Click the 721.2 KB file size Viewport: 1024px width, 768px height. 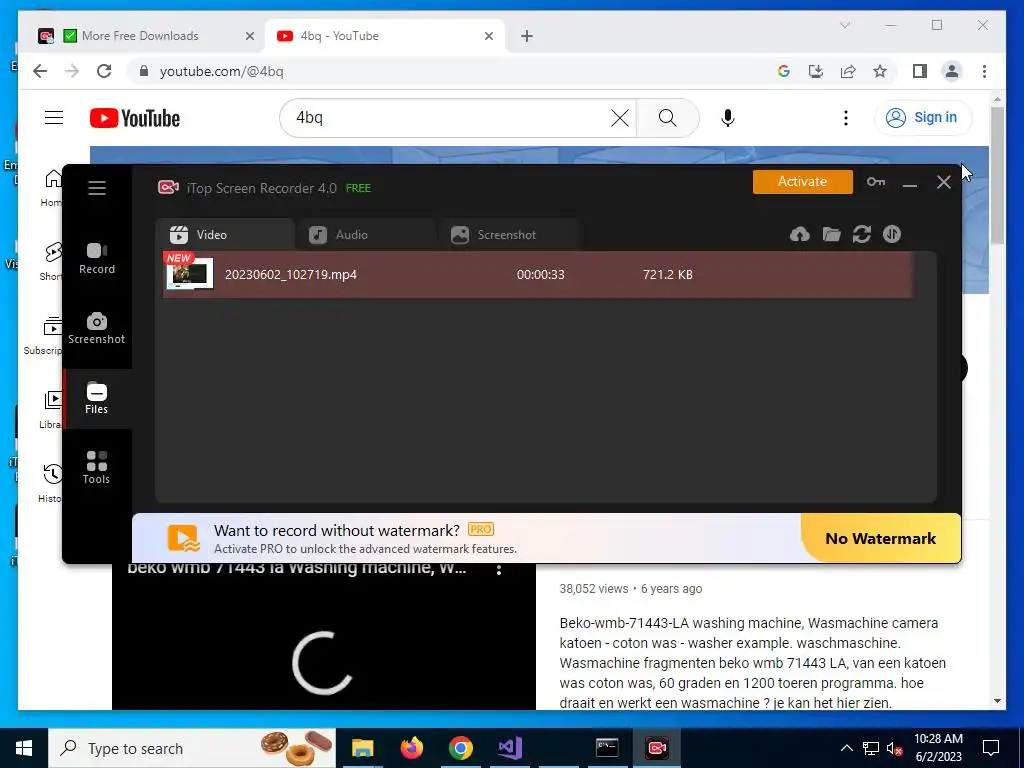click(667, 274)
